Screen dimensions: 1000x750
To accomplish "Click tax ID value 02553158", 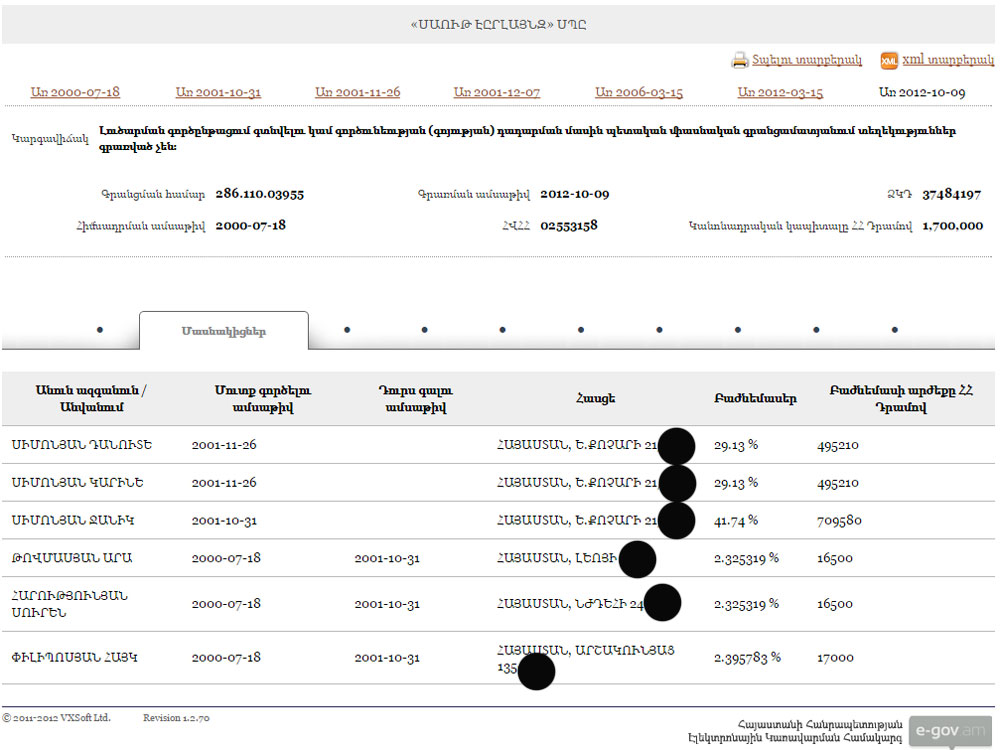I will tap(569, 225).
